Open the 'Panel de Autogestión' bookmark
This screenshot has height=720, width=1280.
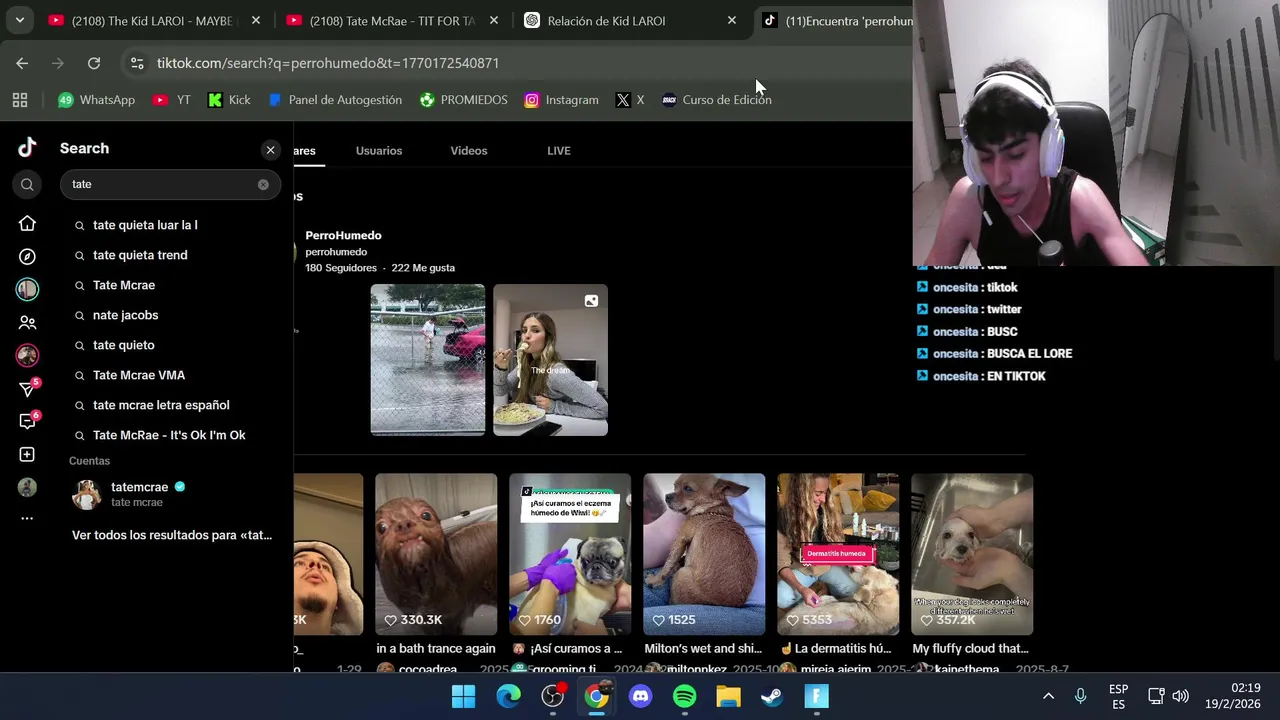coord(335,100)
